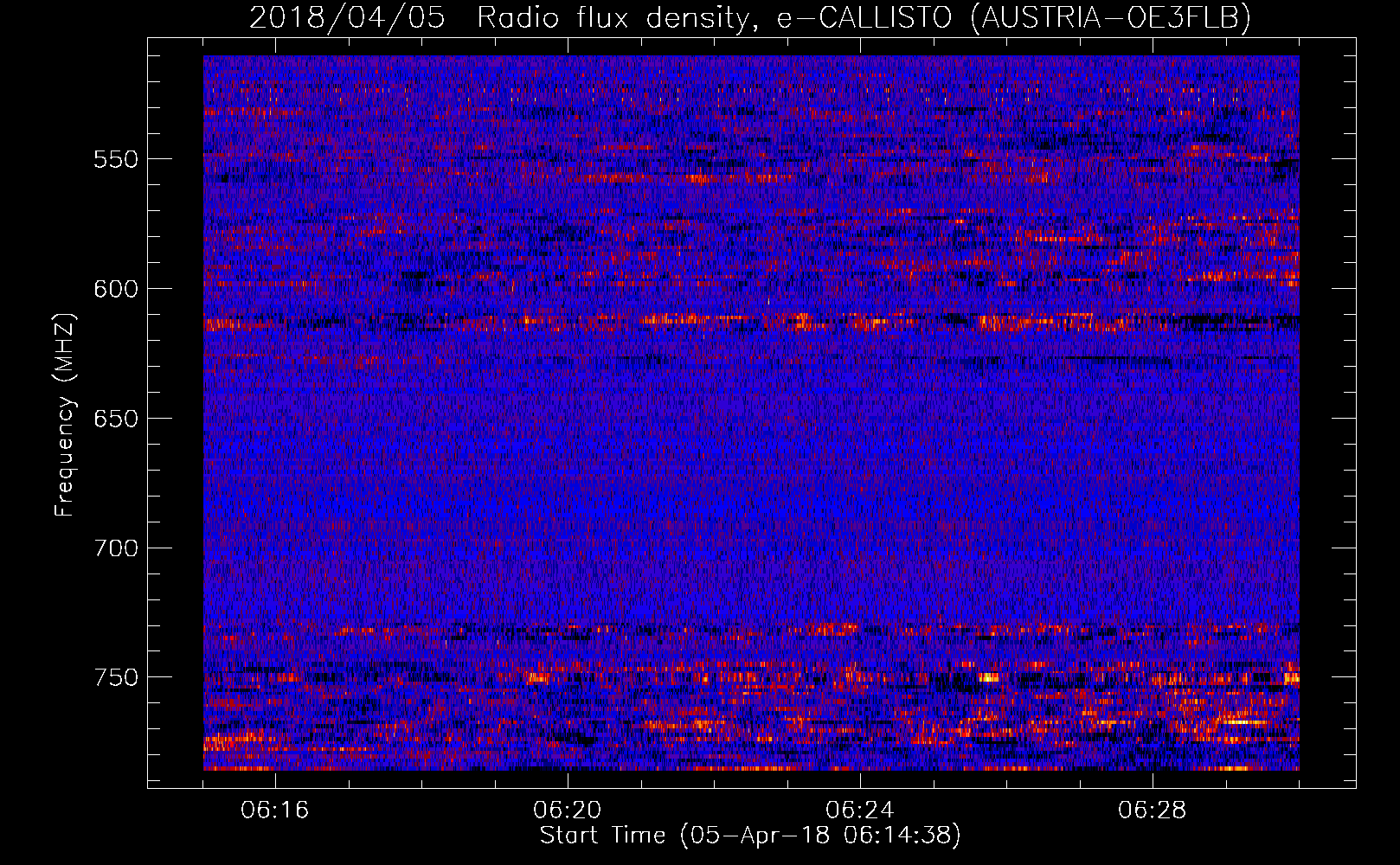Select the 650 frequency axis label
Viewport: 1400px width, 865px height.
pos(116,419)
